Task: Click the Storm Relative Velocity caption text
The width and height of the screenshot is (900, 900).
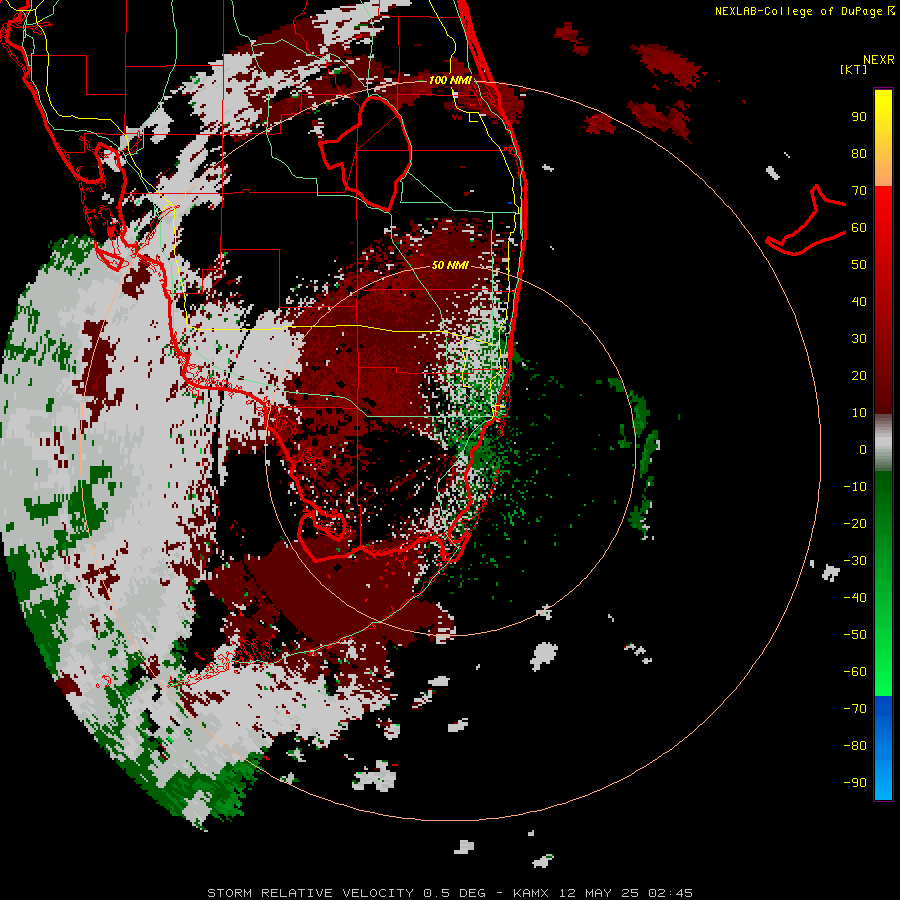Action: tap(449, 893)
